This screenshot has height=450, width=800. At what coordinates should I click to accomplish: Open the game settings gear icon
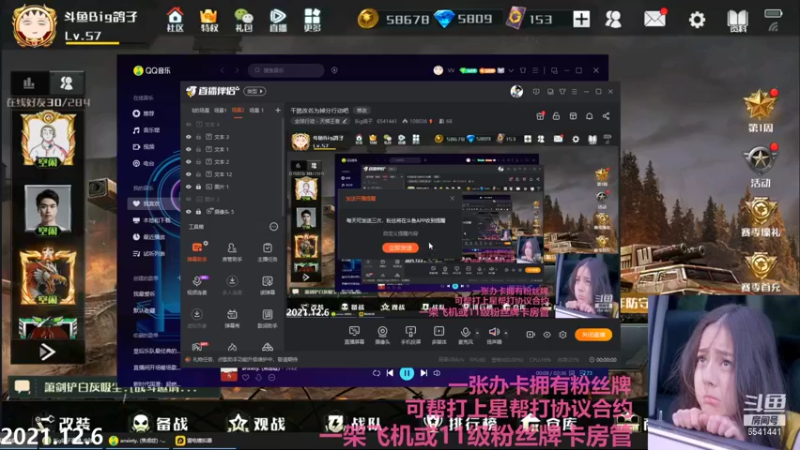point(696,20)
